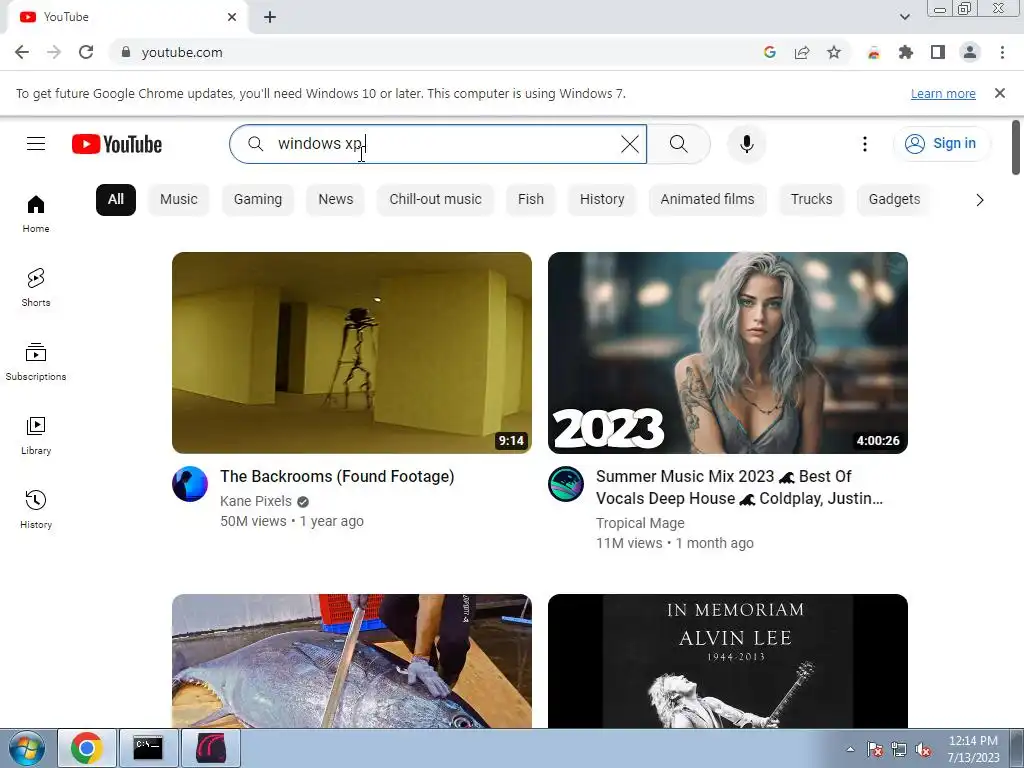Open YouTube settings three-dot menu

coord(865,144)
